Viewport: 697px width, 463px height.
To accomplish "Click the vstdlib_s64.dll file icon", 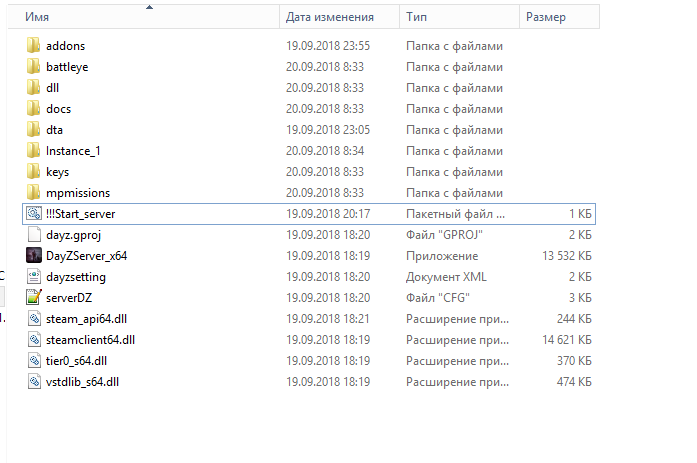I will coord(34,382).
